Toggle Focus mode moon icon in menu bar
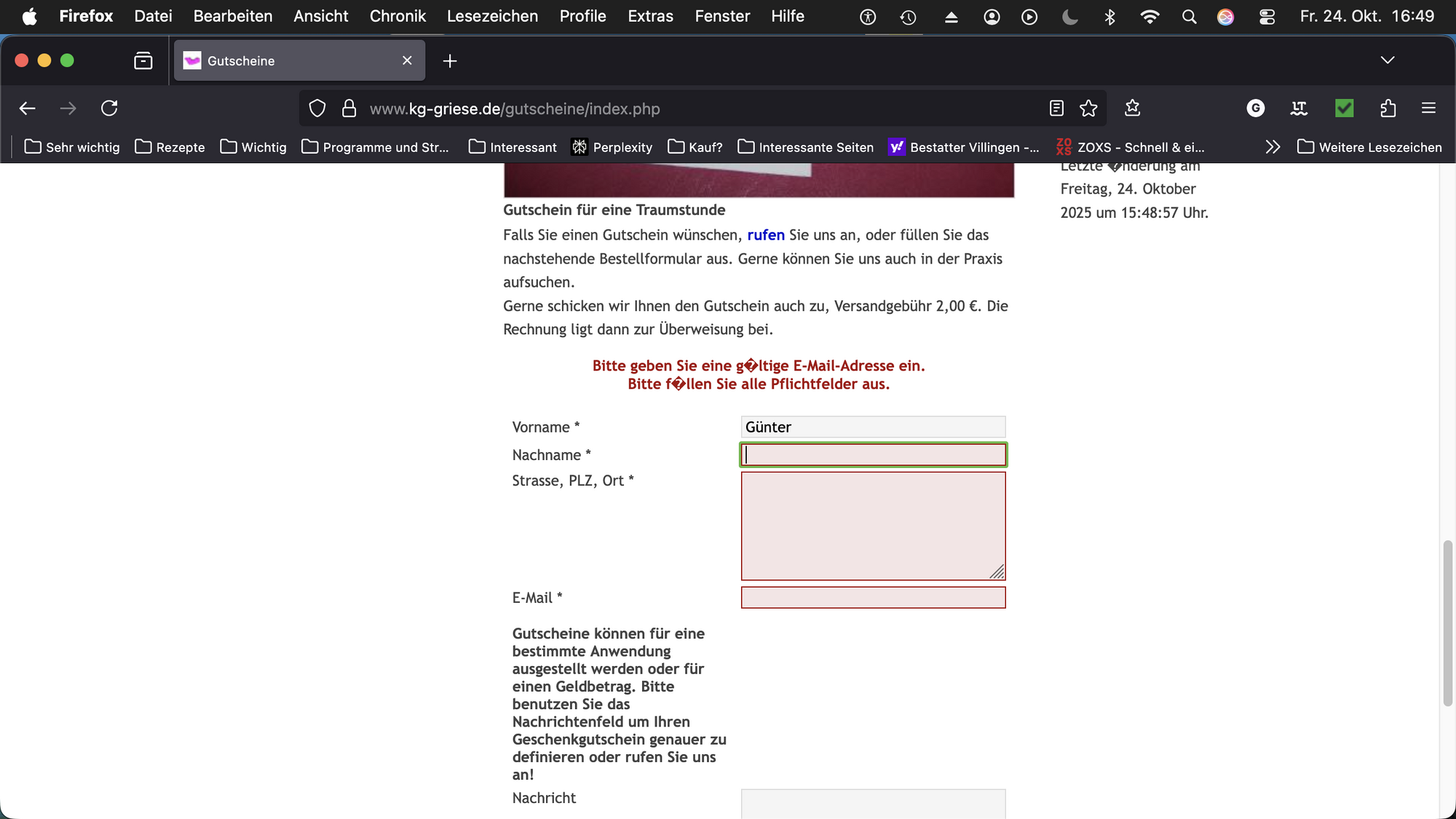Screen dimensions: 1456x819 1069,17
